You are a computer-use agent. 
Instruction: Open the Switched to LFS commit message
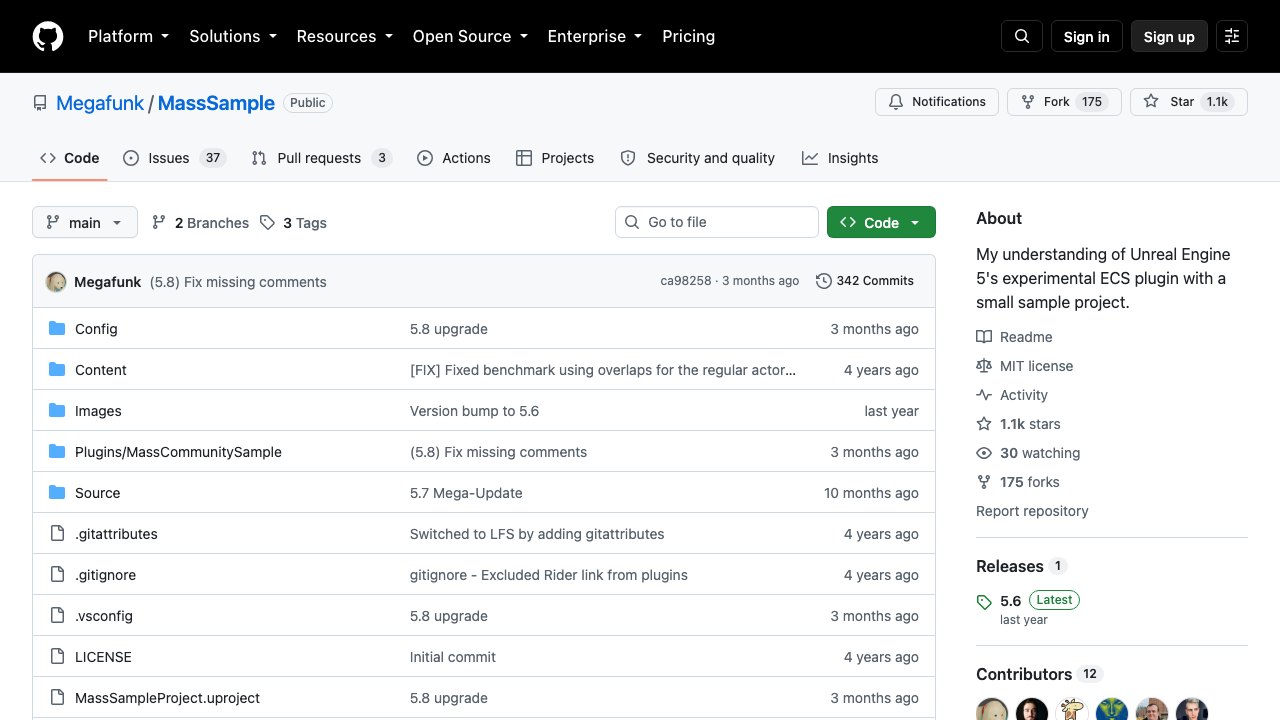tap(537, 534)
